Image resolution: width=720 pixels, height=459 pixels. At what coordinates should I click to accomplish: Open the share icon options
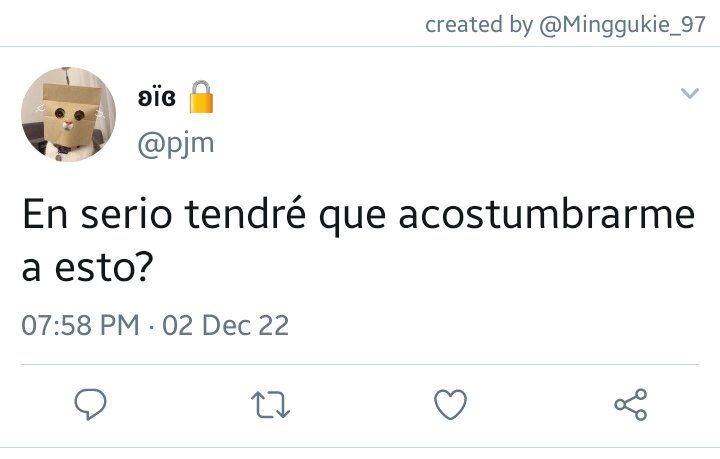631,404
